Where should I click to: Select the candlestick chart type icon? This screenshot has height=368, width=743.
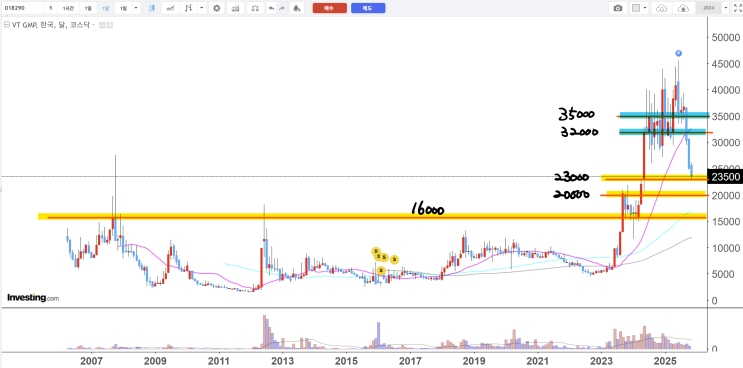click(152, 8)
